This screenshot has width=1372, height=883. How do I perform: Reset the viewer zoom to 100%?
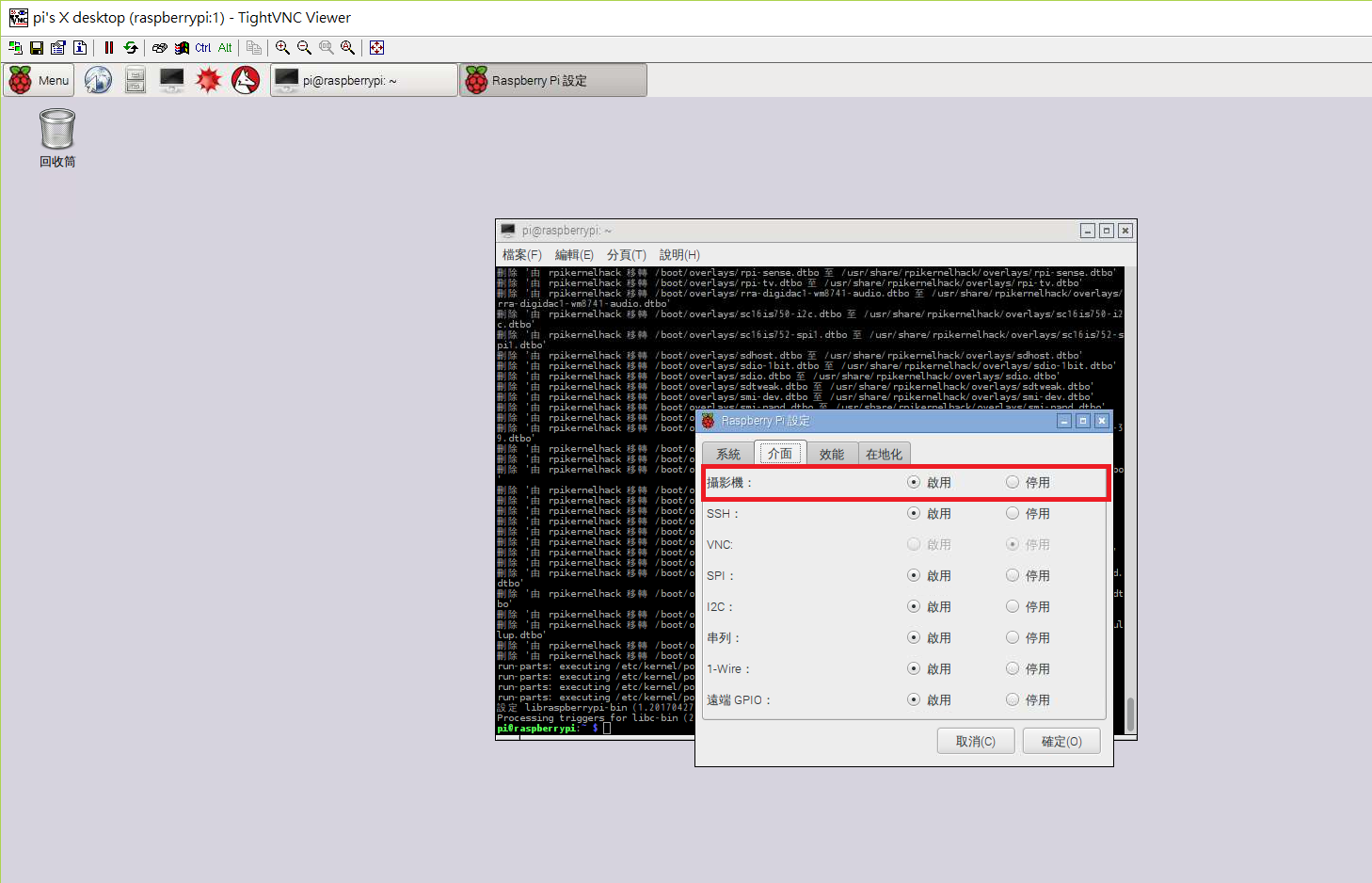[326, 48]
